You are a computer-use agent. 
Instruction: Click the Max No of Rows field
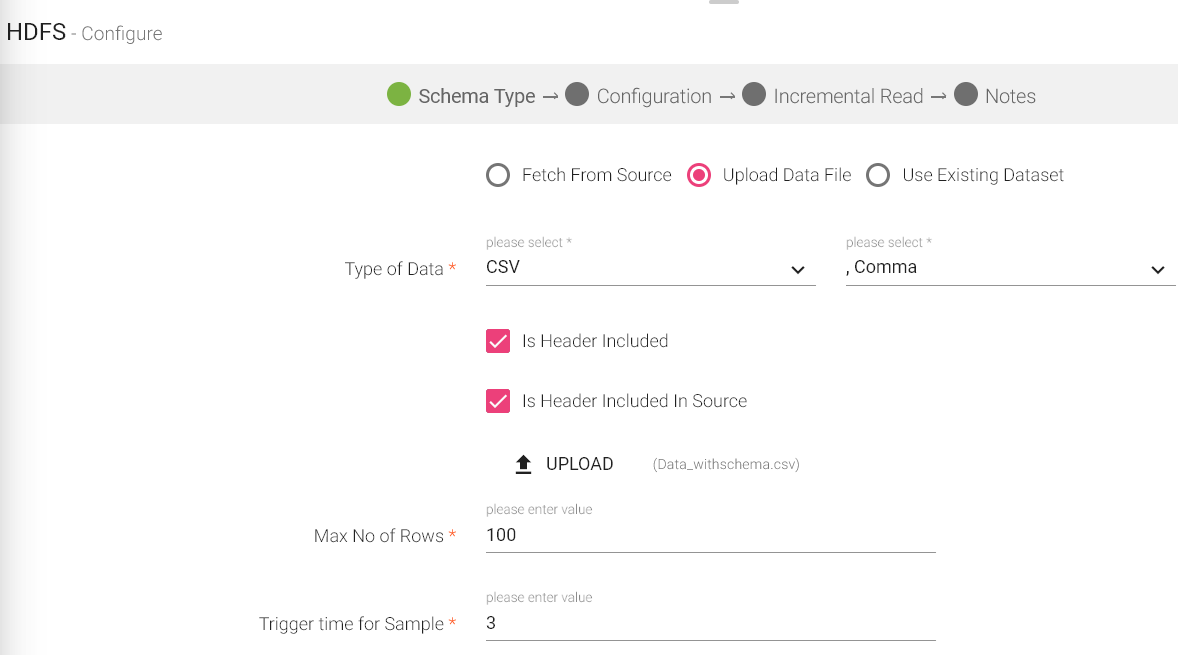[x=710, y=535]
